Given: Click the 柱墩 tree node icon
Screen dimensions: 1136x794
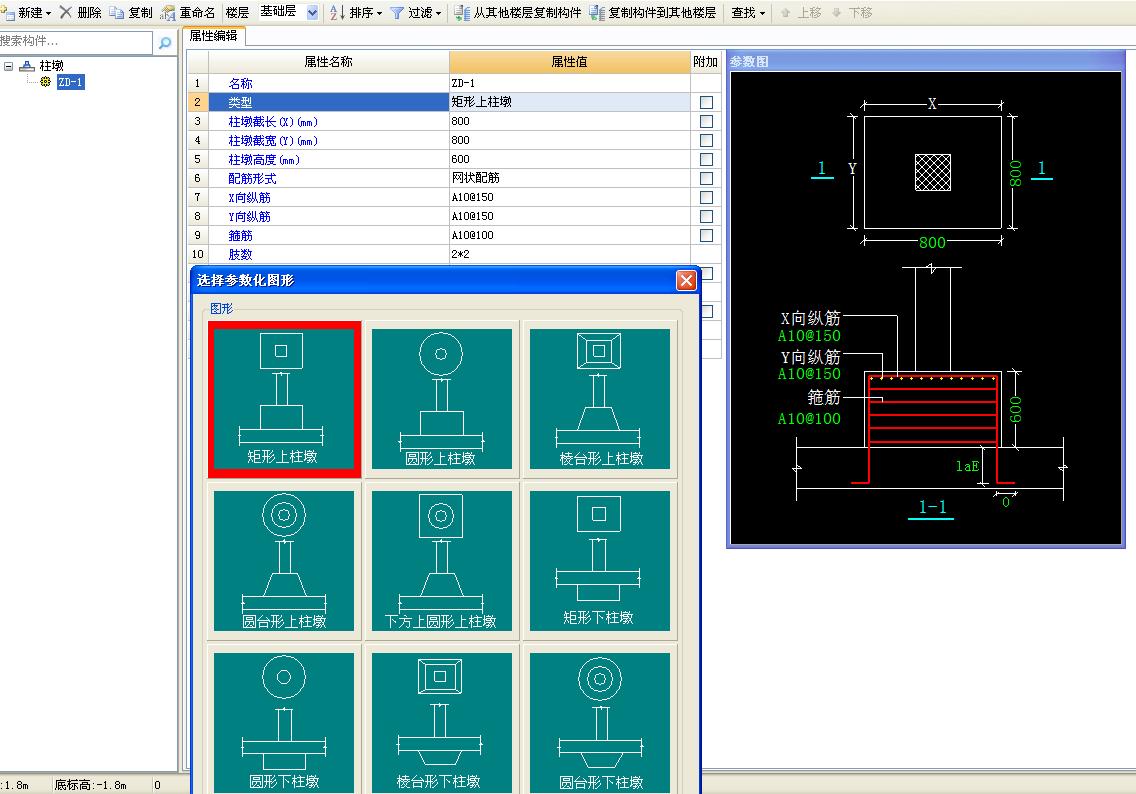Looking at the screenshot, I should (27, 66).
